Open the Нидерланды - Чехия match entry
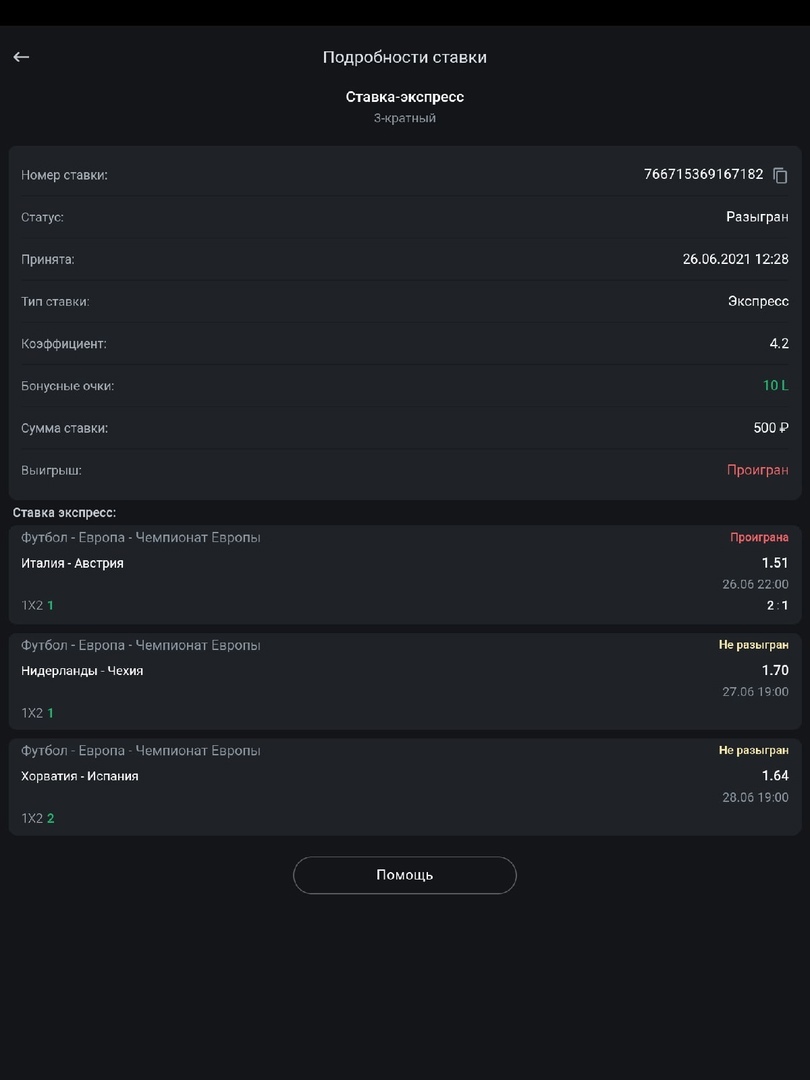Screen dimensions: 810x1080 [82, 671]
